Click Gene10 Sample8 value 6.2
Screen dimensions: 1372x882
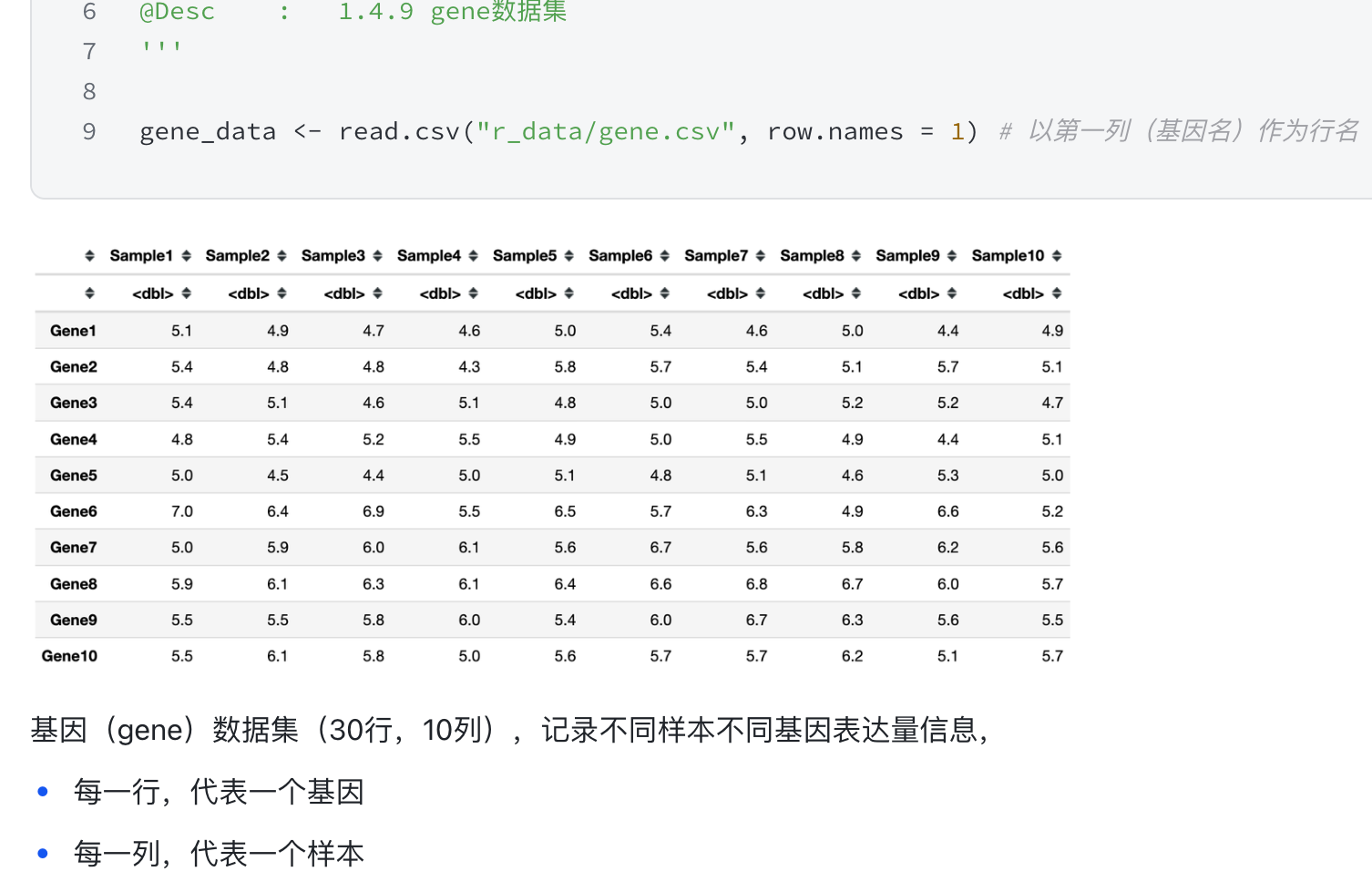[852, 656]
